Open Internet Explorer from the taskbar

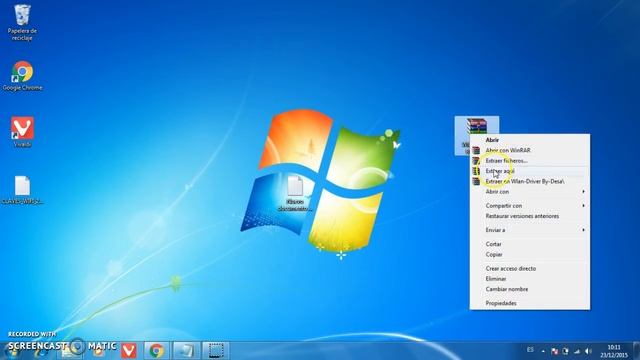pyautogui.click(x=40, y=351)
